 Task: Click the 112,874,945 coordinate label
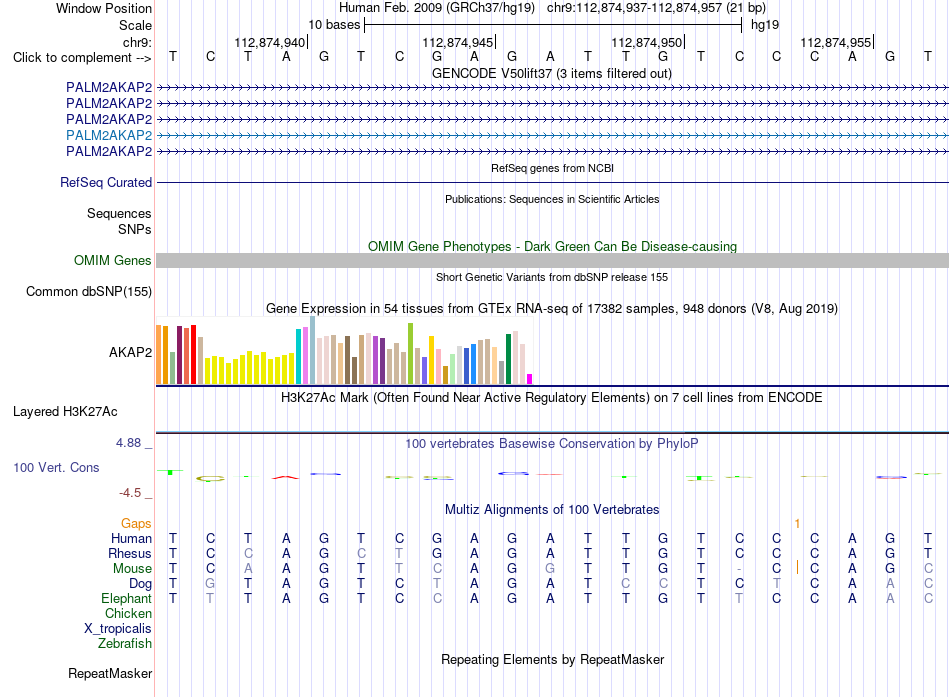pos(458,42)
